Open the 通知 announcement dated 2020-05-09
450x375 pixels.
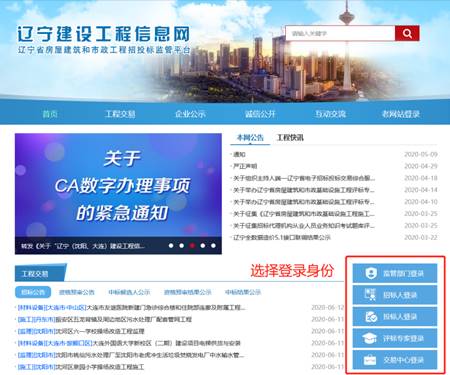tap(239, 154)
